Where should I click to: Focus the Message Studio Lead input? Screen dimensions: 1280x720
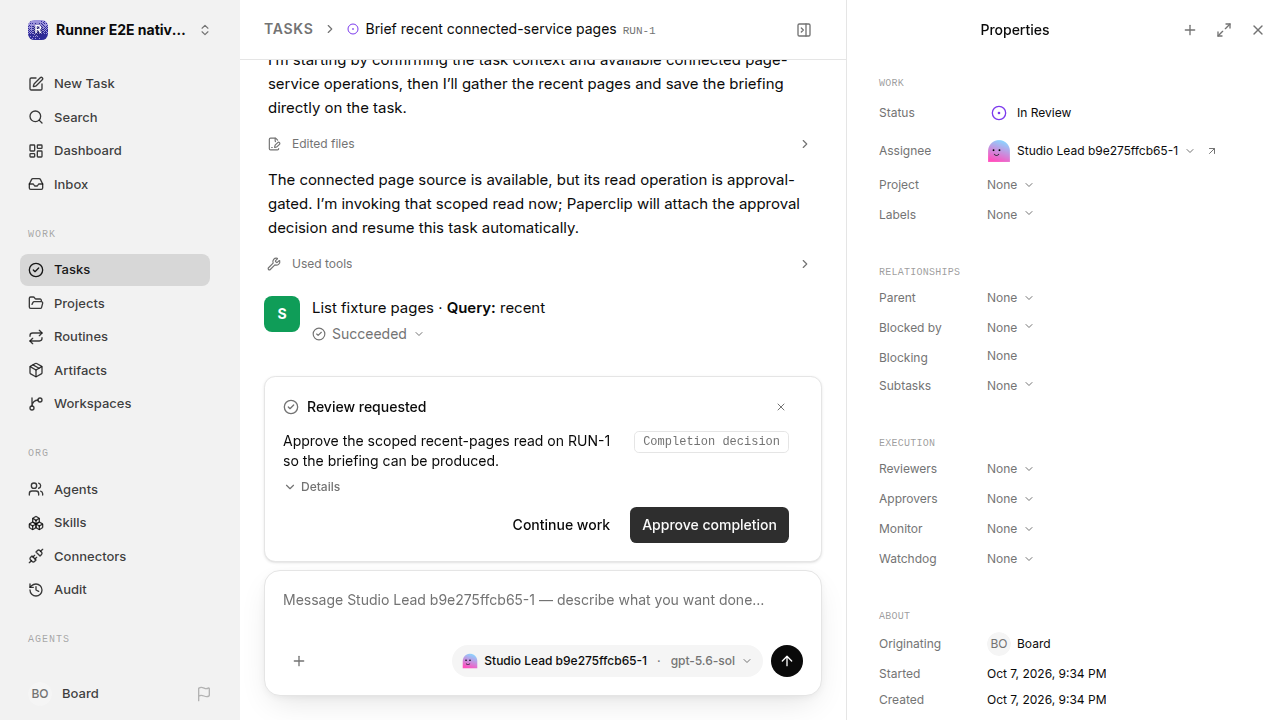pyautogui.click(x=543, y=601)
